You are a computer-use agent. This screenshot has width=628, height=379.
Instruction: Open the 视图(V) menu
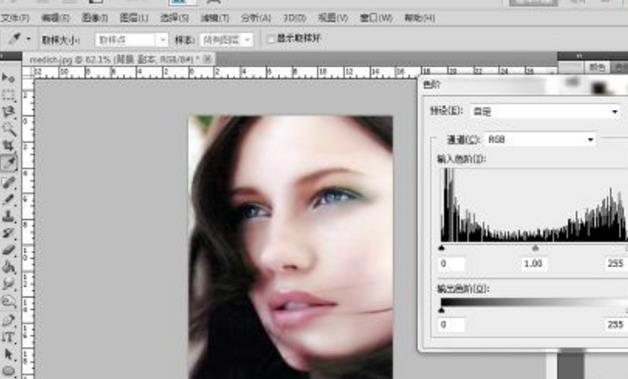332,18
